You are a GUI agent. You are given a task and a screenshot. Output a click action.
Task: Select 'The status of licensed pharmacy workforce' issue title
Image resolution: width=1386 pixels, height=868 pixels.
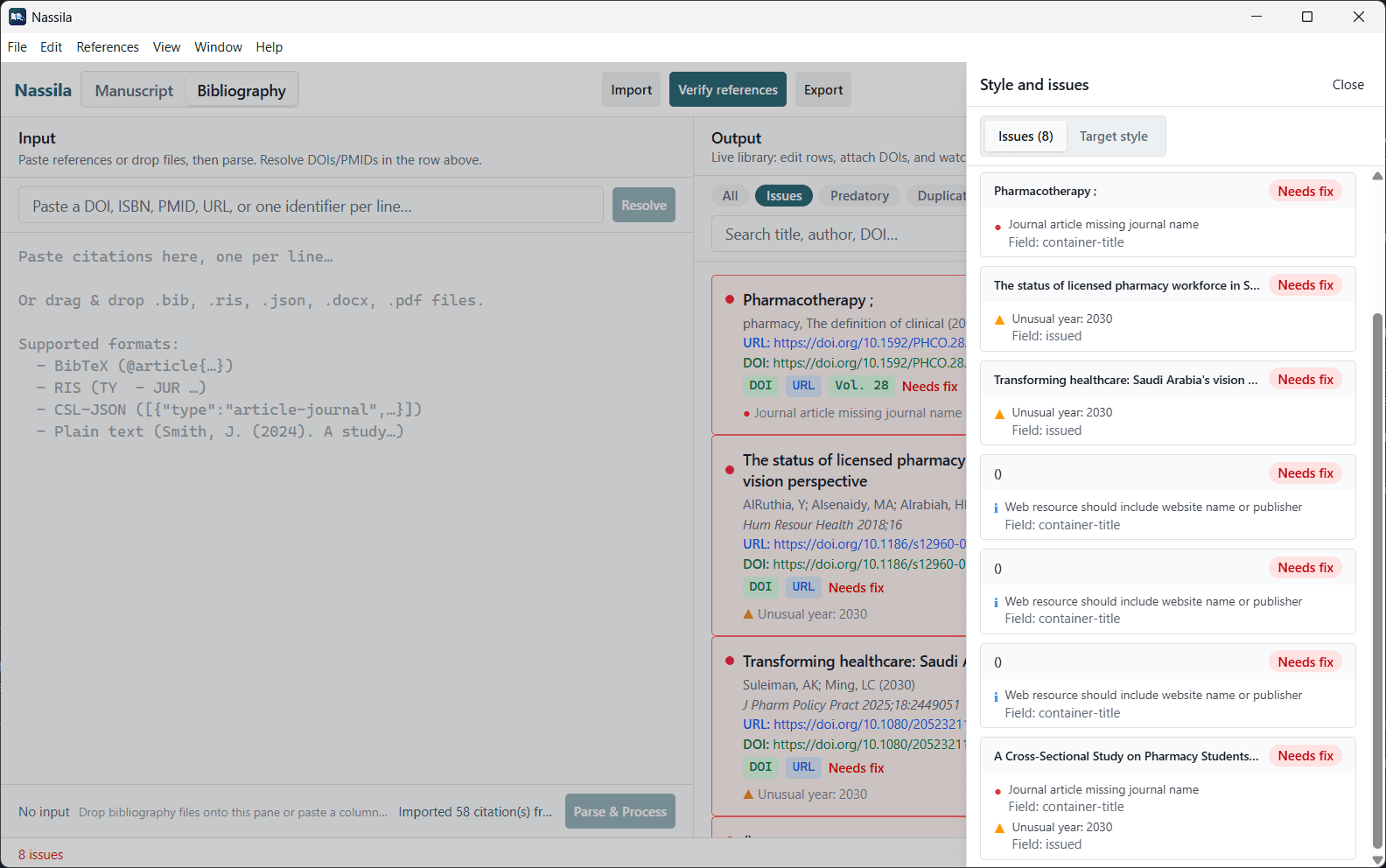tap(1127, 285)
